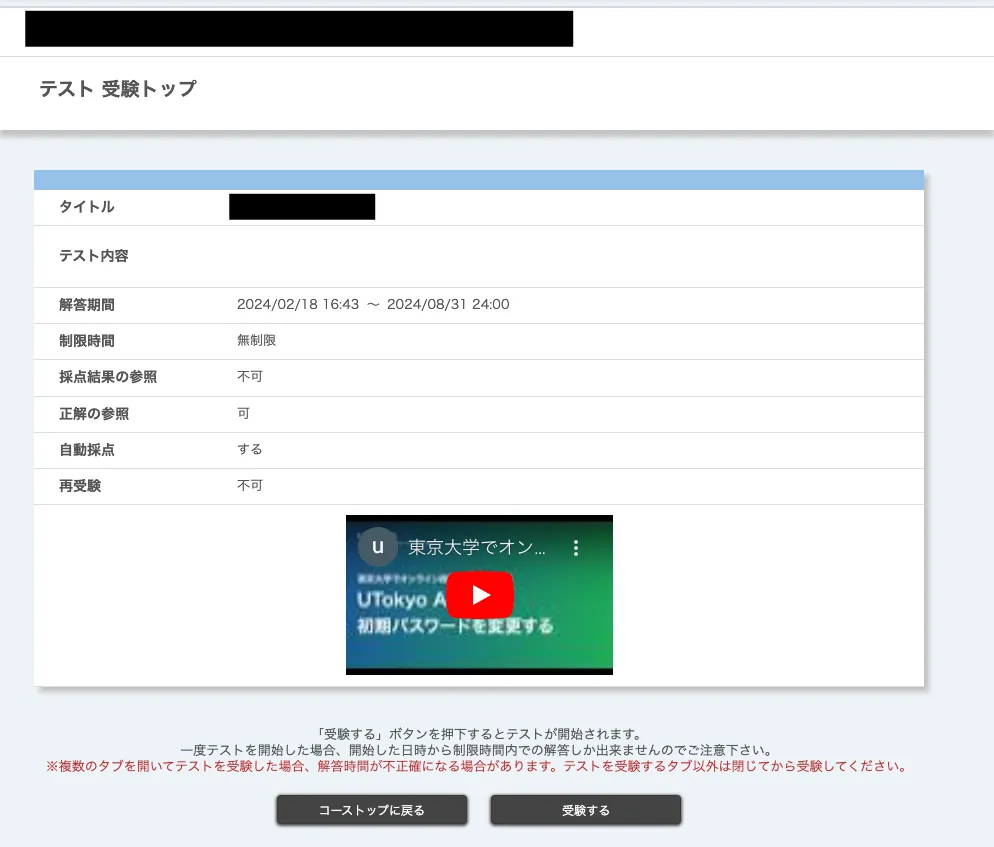Click the red multiple-tabs warning text
This screenshot has height=847, width=994.
tap(476, 767)
